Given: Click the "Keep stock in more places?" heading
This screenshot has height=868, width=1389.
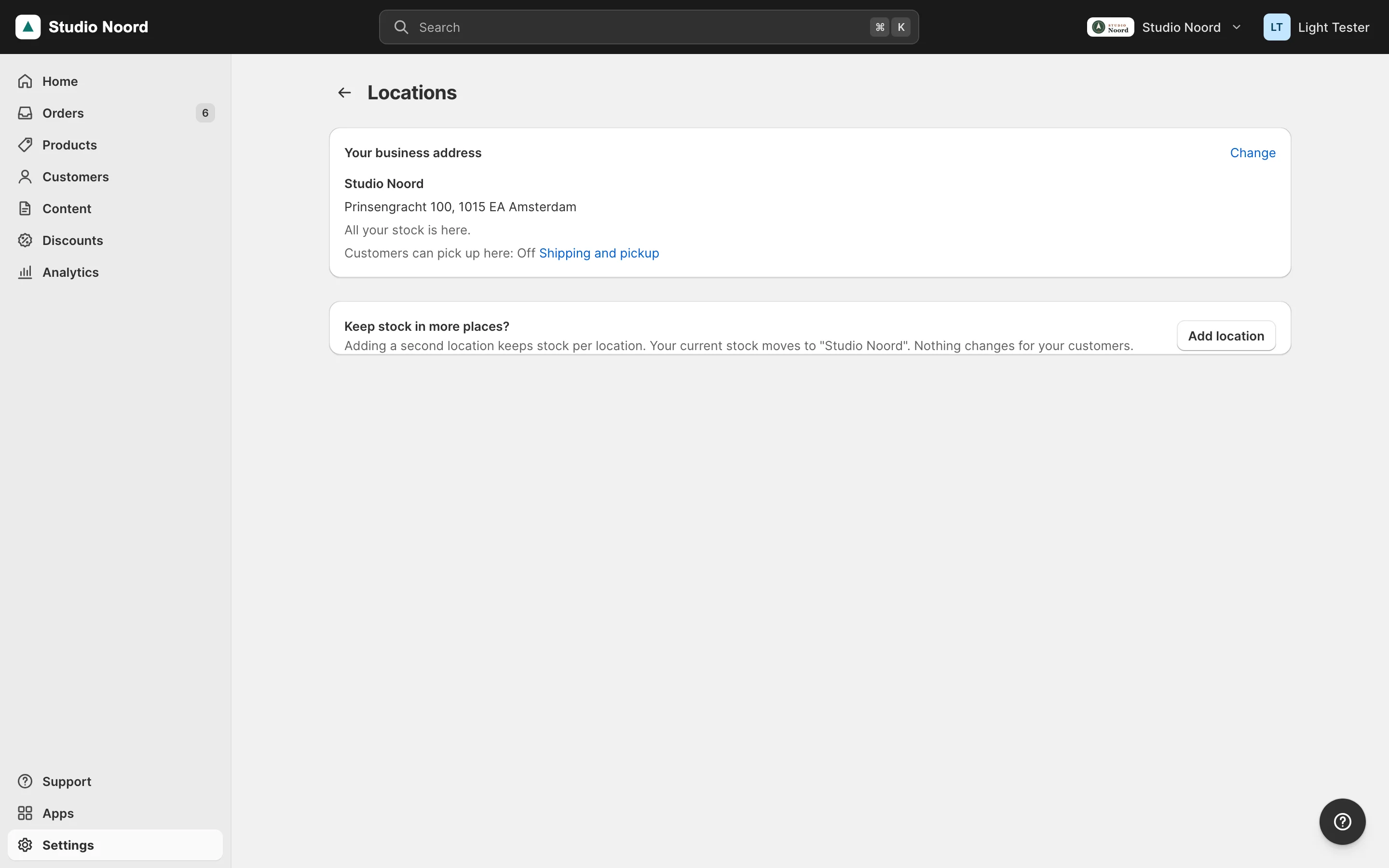Looking at the screenshot, I should pyautogui.click(x=426, y=326).
